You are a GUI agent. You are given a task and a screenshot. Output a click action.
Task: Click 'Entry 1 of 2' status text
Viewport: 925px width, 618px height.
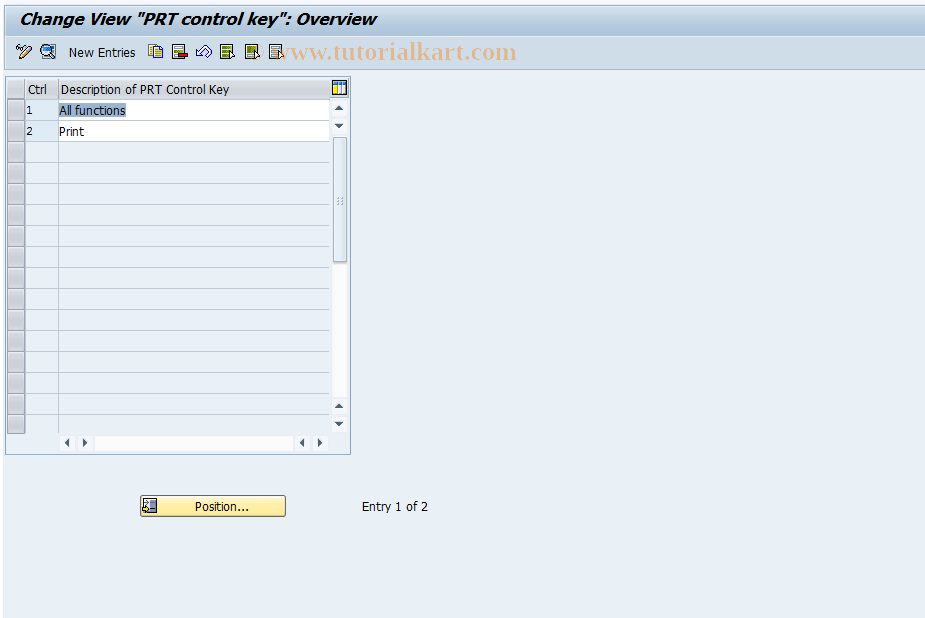[x=395, y=507]
